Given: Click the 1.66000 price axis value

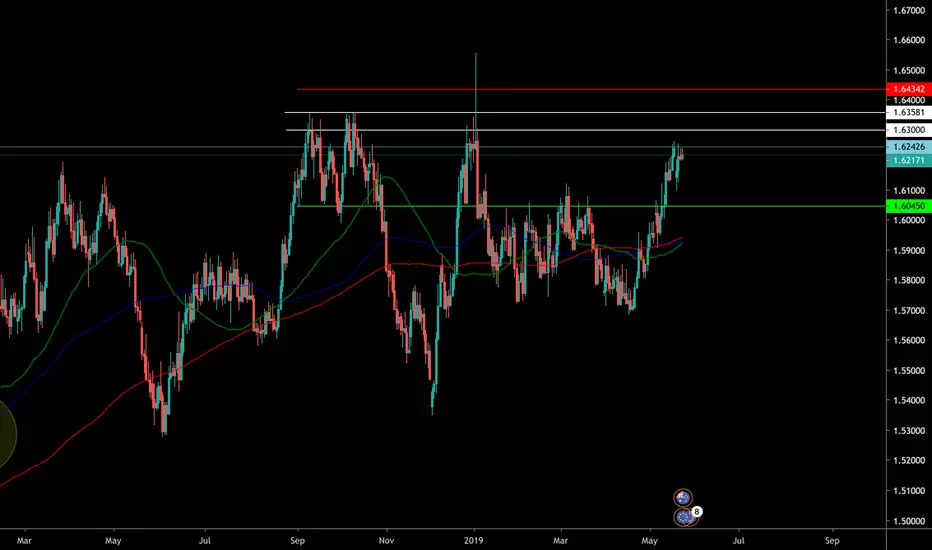Looking at the screenshot, I should 909,40.
